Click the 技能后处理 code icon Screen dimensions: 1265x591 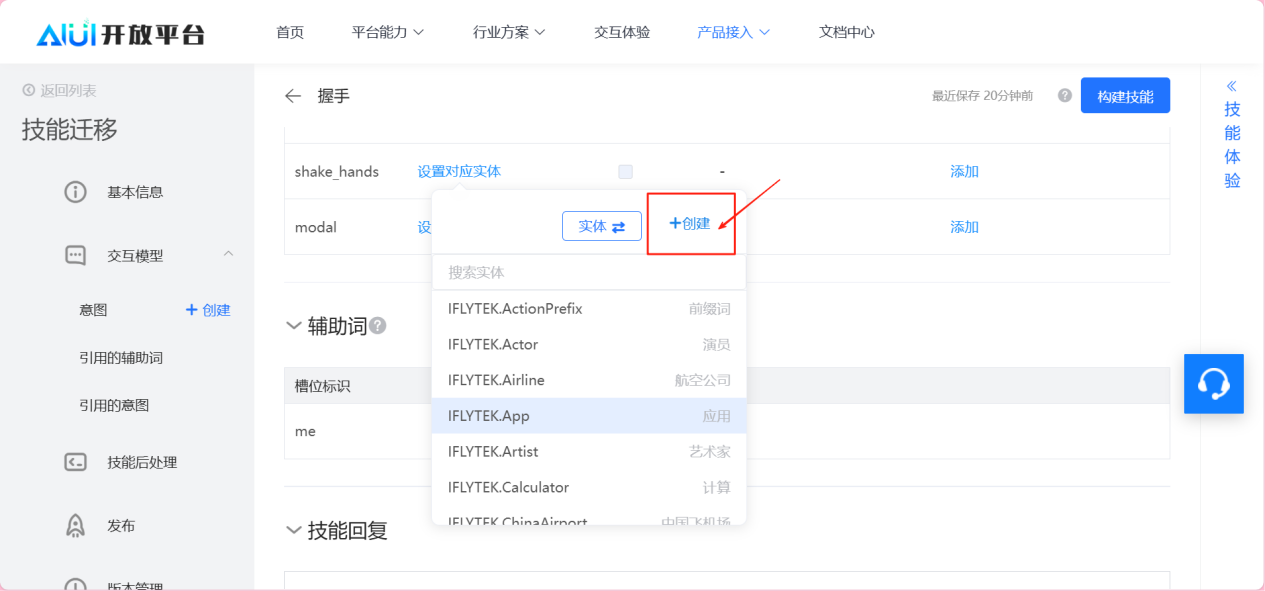(x=75, y=462)
